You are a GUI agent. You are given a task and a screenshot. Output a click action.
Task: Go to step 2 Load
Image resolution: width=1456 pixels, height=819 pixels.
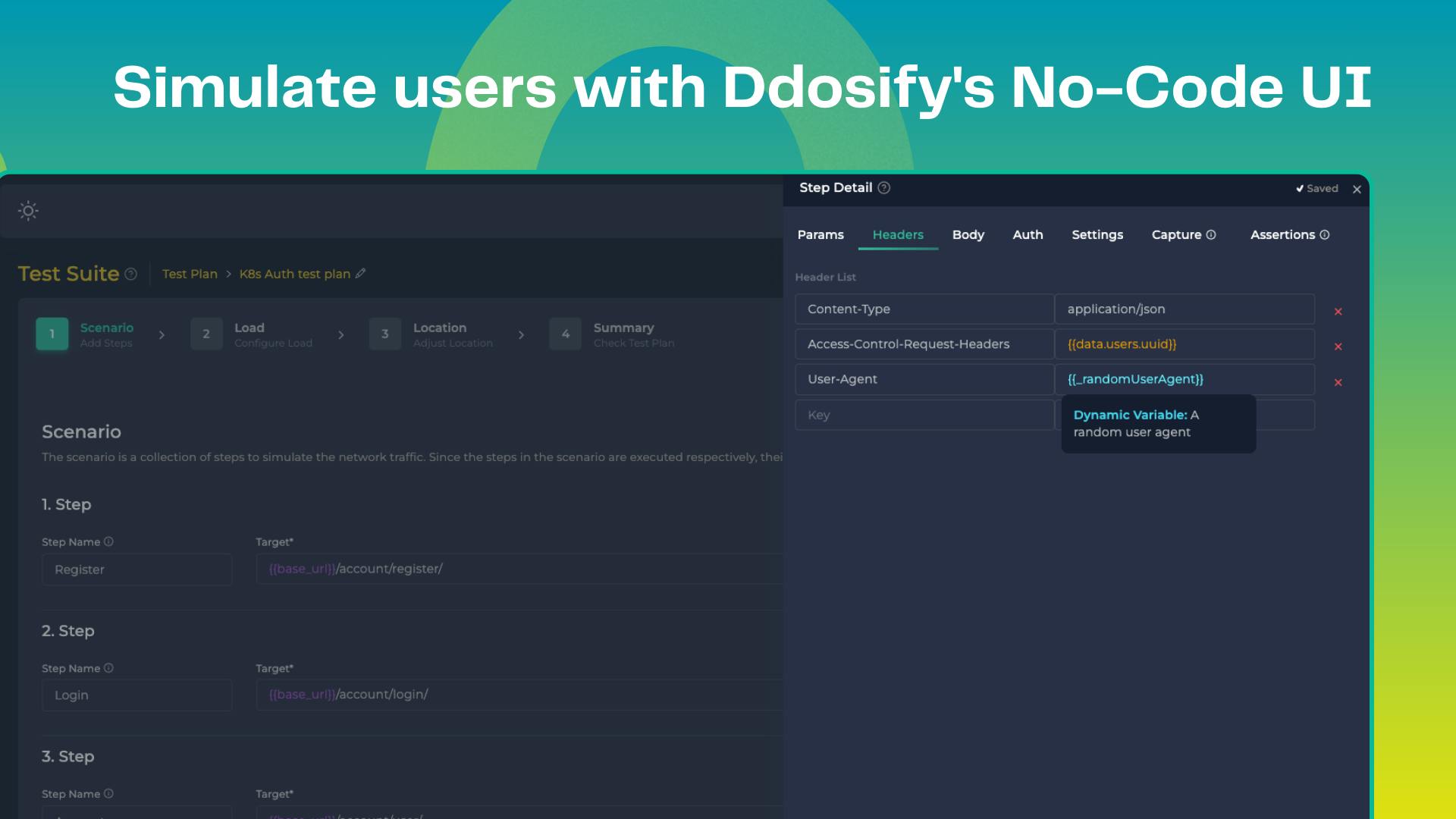pyautogui.click(x=252, y=334)
